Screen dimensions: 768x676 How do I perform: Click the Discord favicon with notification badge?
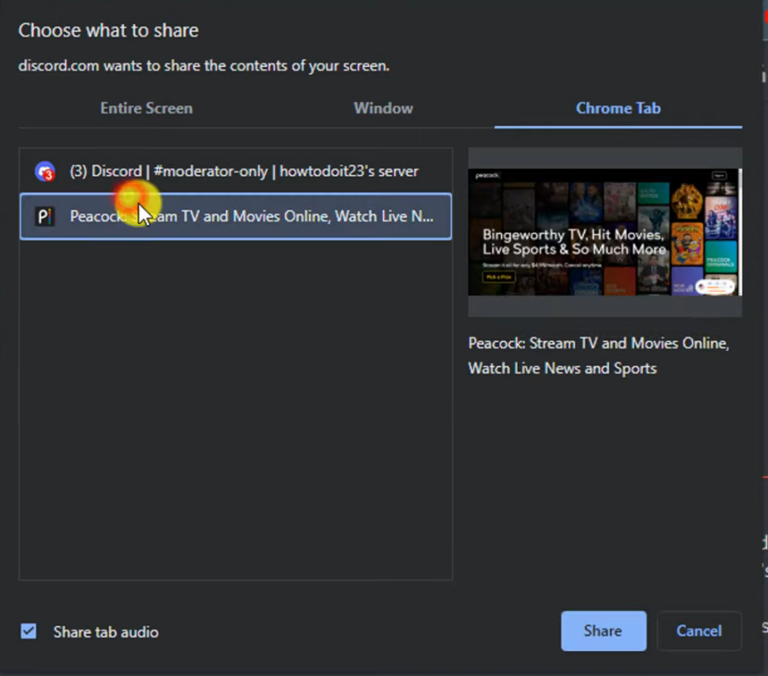(x=45, y=171)
